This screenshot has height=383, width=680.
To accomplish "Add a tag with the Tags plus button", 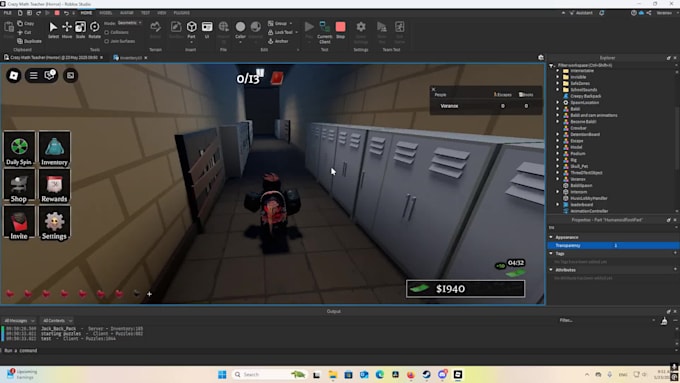I will (x=675, y=253).
